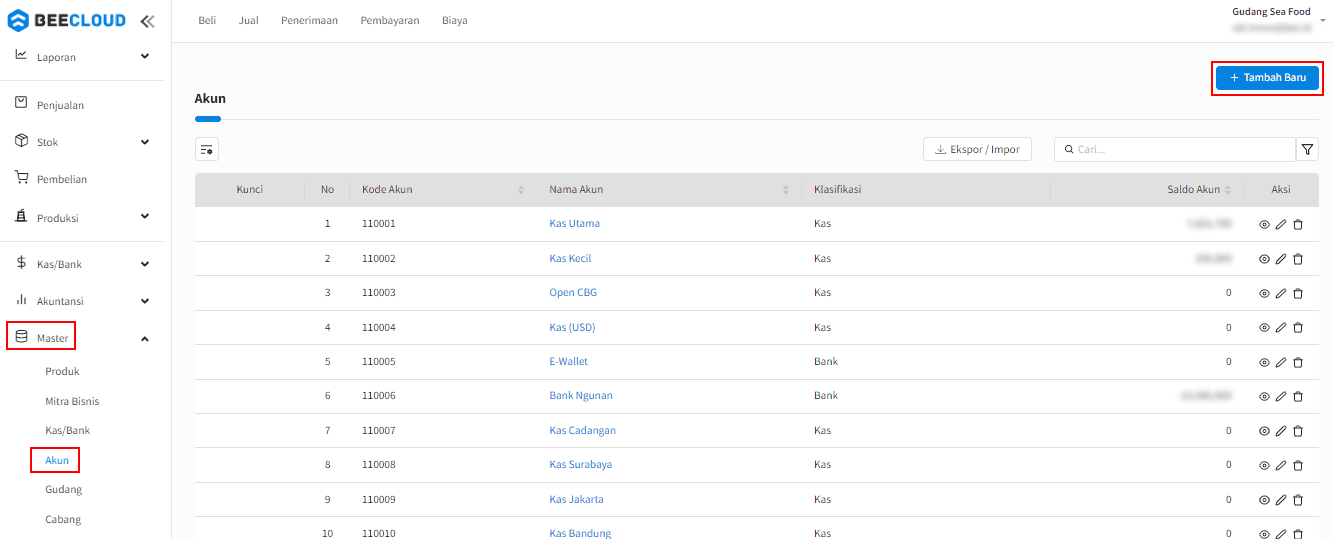Delete Kas Kecil with trash icon
This screenshot has height=539, width=1333.
pyautogui.click(x=1298, y=259)
